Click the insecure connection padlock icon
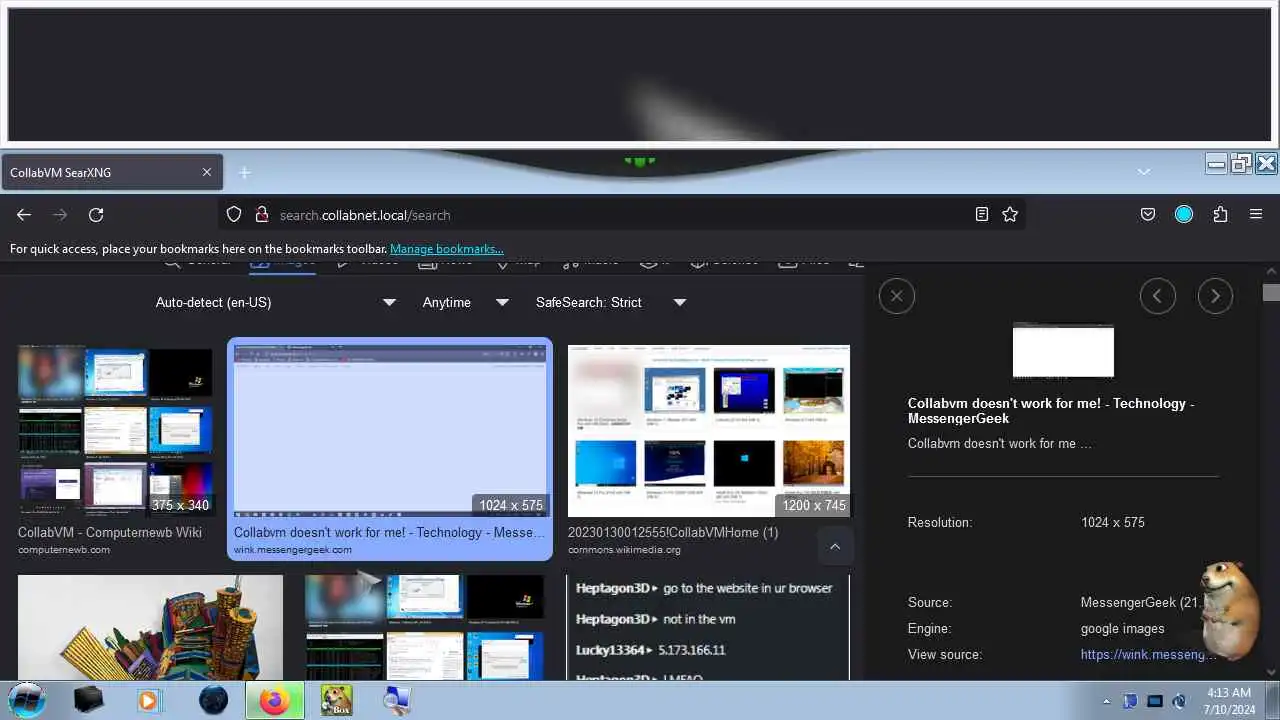This screenshot has height=720, width=1280. 261,214
